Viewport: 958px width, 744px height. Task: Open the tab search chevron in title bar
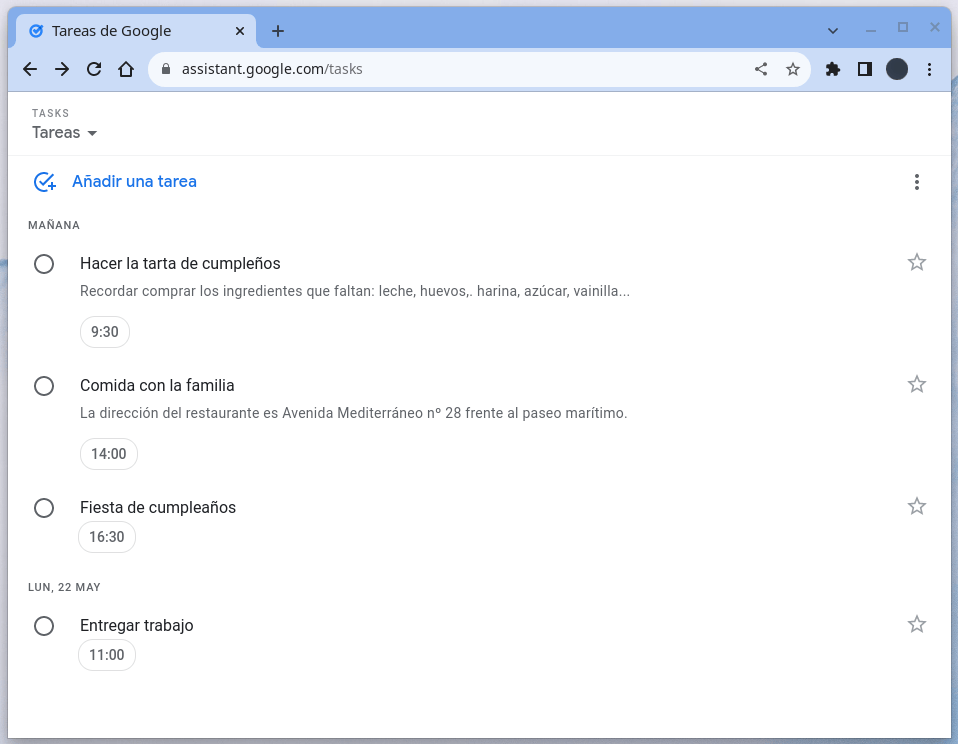coord(833,31)
